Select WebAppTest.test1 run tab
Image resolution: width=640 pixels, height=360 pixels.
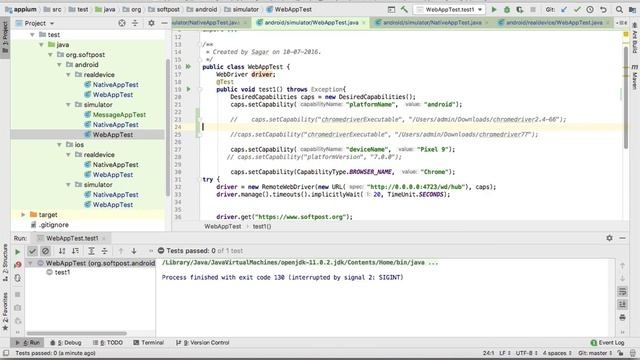tap(72, 238)
